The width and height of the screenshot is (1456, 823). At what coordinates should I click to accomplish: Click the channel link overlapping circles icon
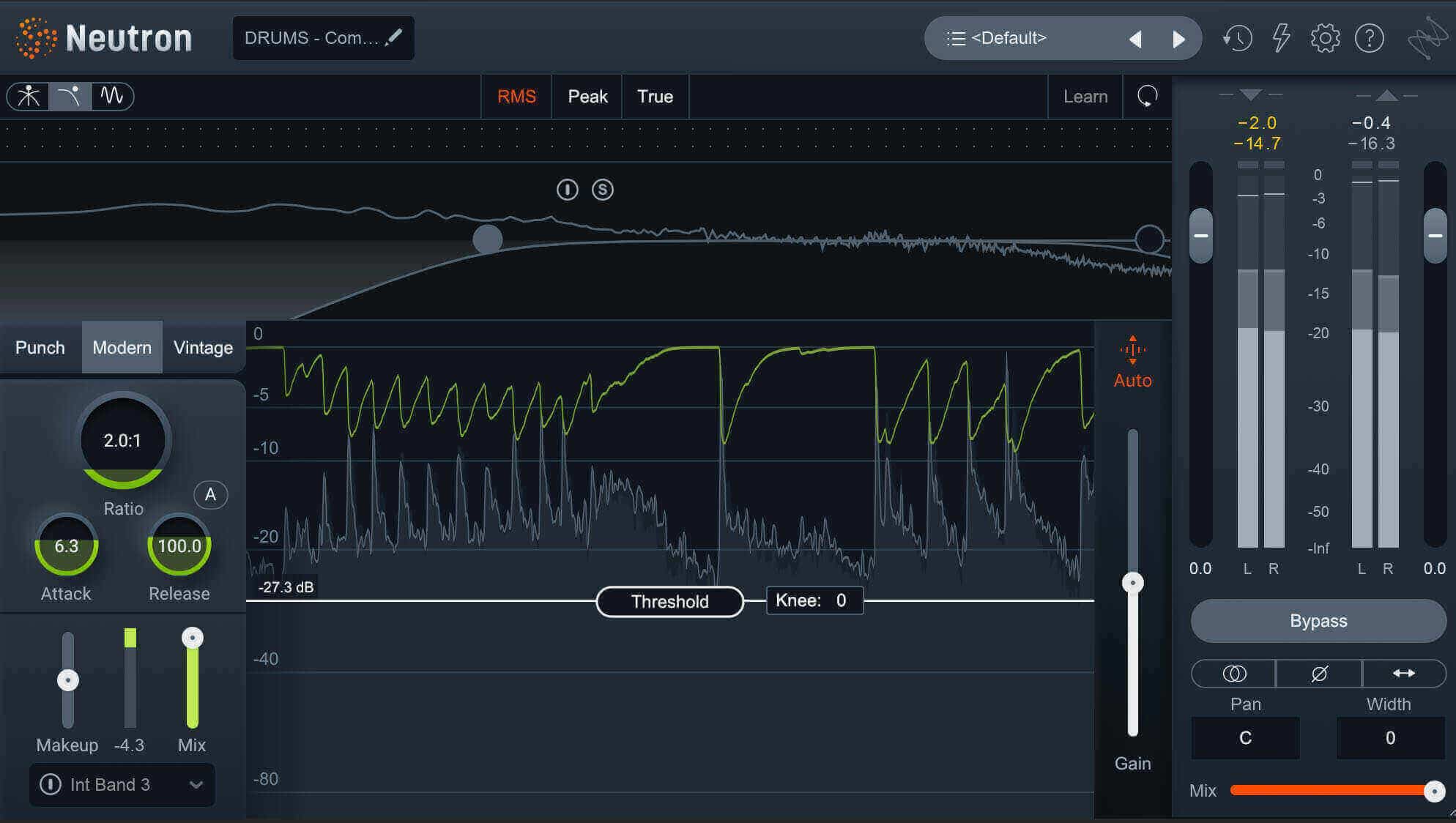pos(1234,673)
